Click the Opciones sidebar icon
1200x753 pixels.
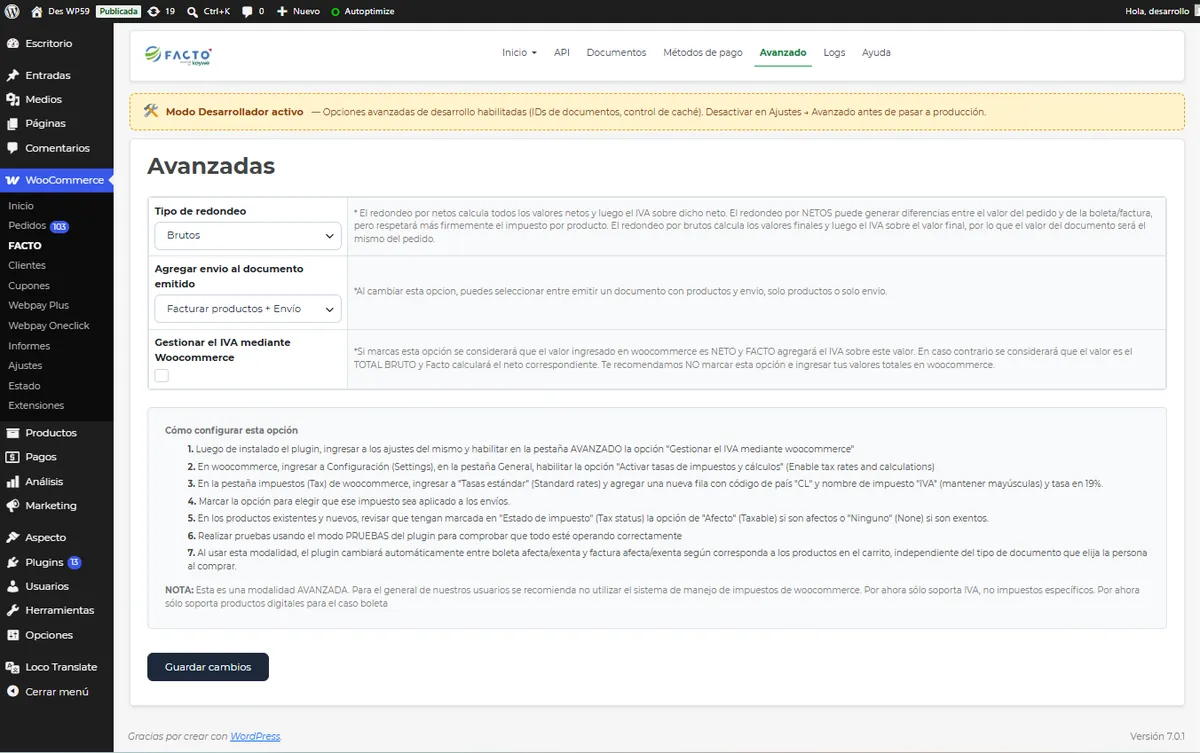[13, 635]
